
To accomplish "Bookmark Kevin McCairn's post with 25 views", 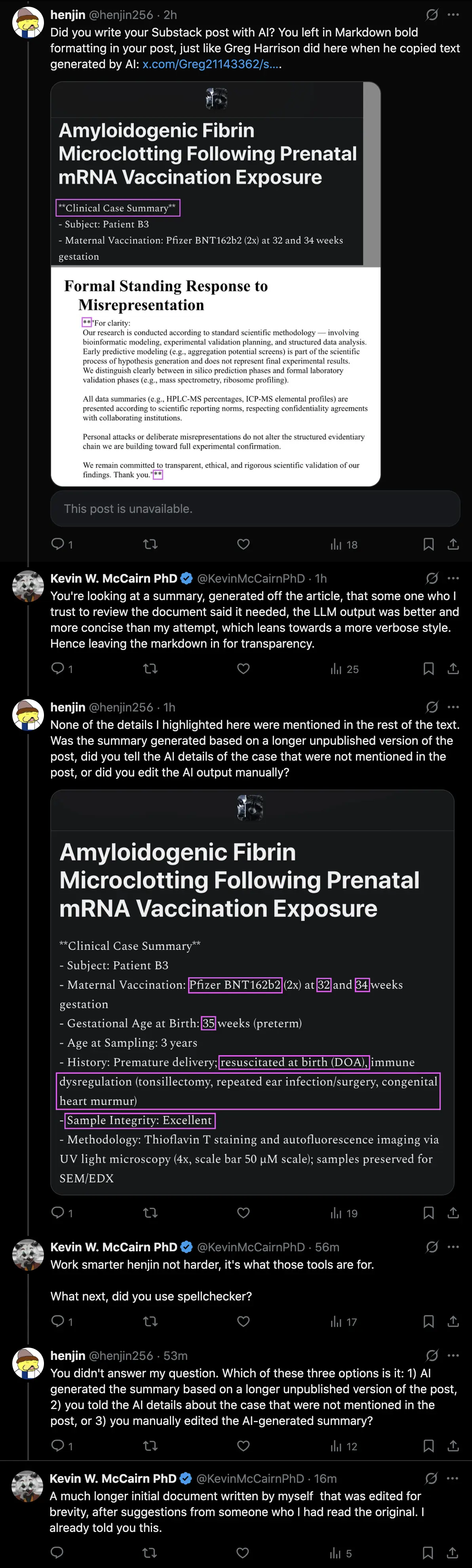I will click(x=428, y=669).
